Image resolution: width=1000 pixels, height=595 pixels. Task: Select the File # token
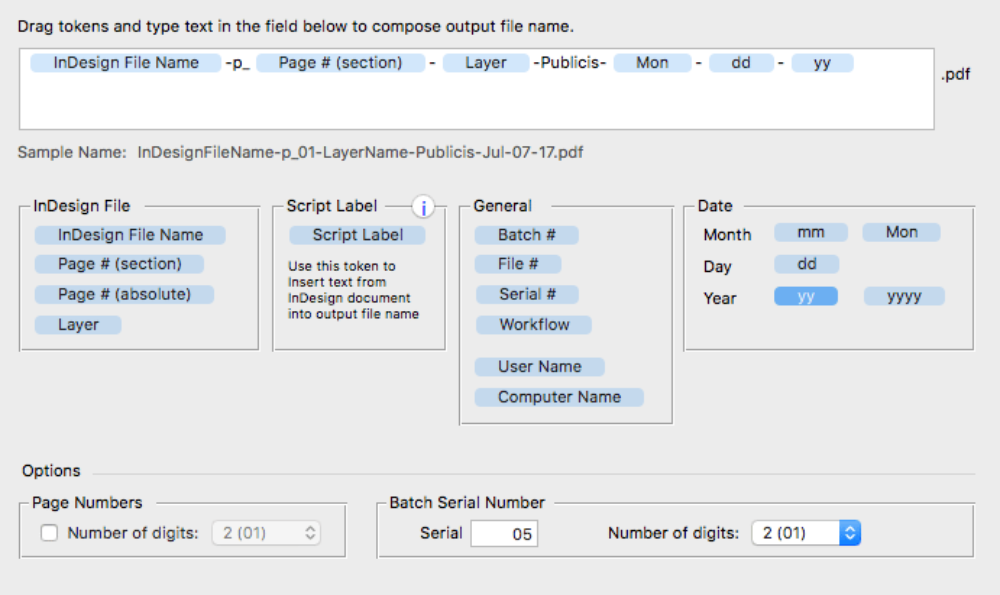click(x=517, y=264)
